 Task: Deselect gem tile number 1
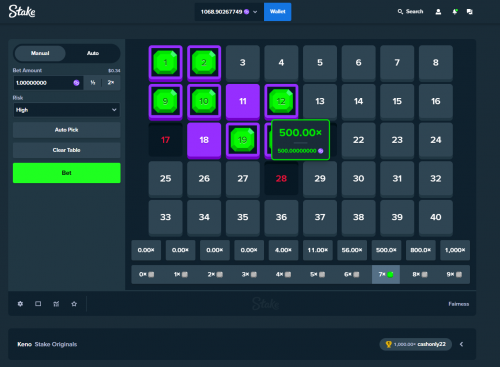pos(165,63)
